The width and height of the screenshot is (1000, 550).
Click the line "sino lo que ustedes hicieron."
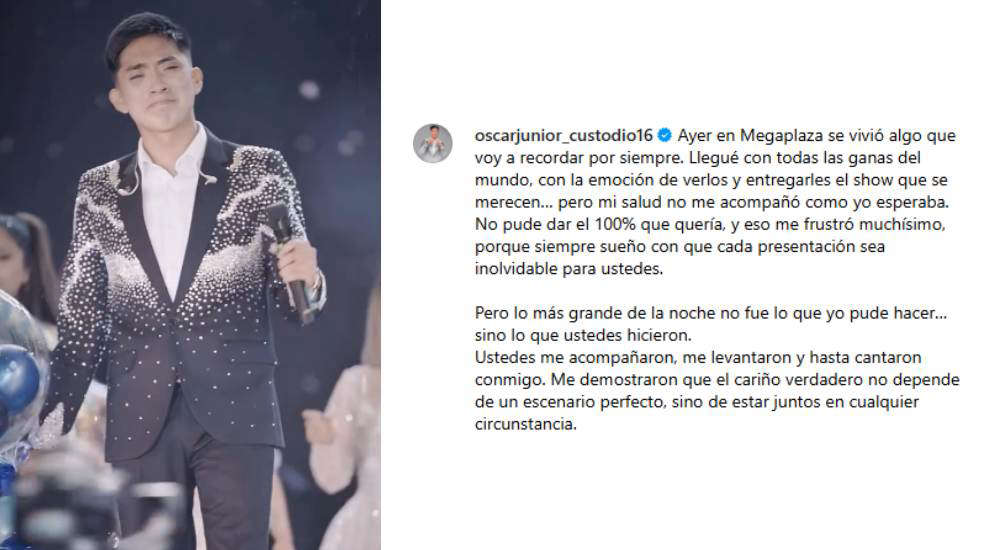pyautogui.click(x=583, y=335)
